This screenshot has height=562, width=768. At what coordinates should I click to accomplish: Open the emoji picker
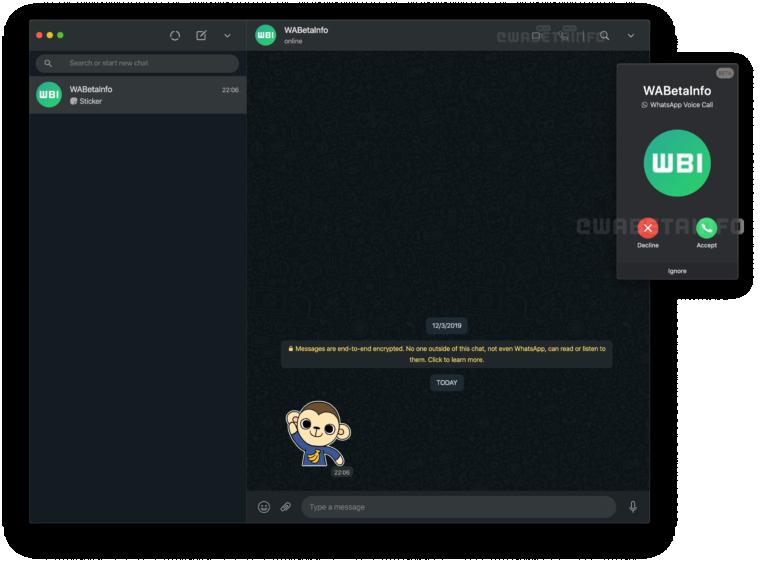pos(264,507)
